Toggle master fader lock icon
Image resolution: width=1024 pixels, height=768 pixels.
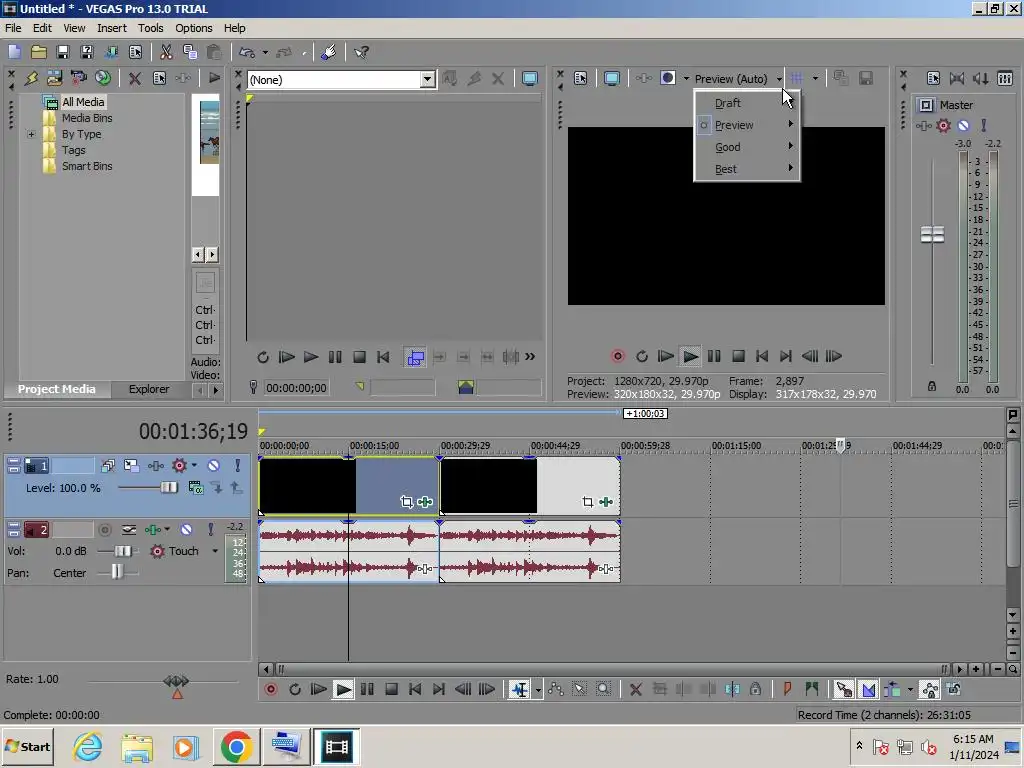click(x=932, y=387)
